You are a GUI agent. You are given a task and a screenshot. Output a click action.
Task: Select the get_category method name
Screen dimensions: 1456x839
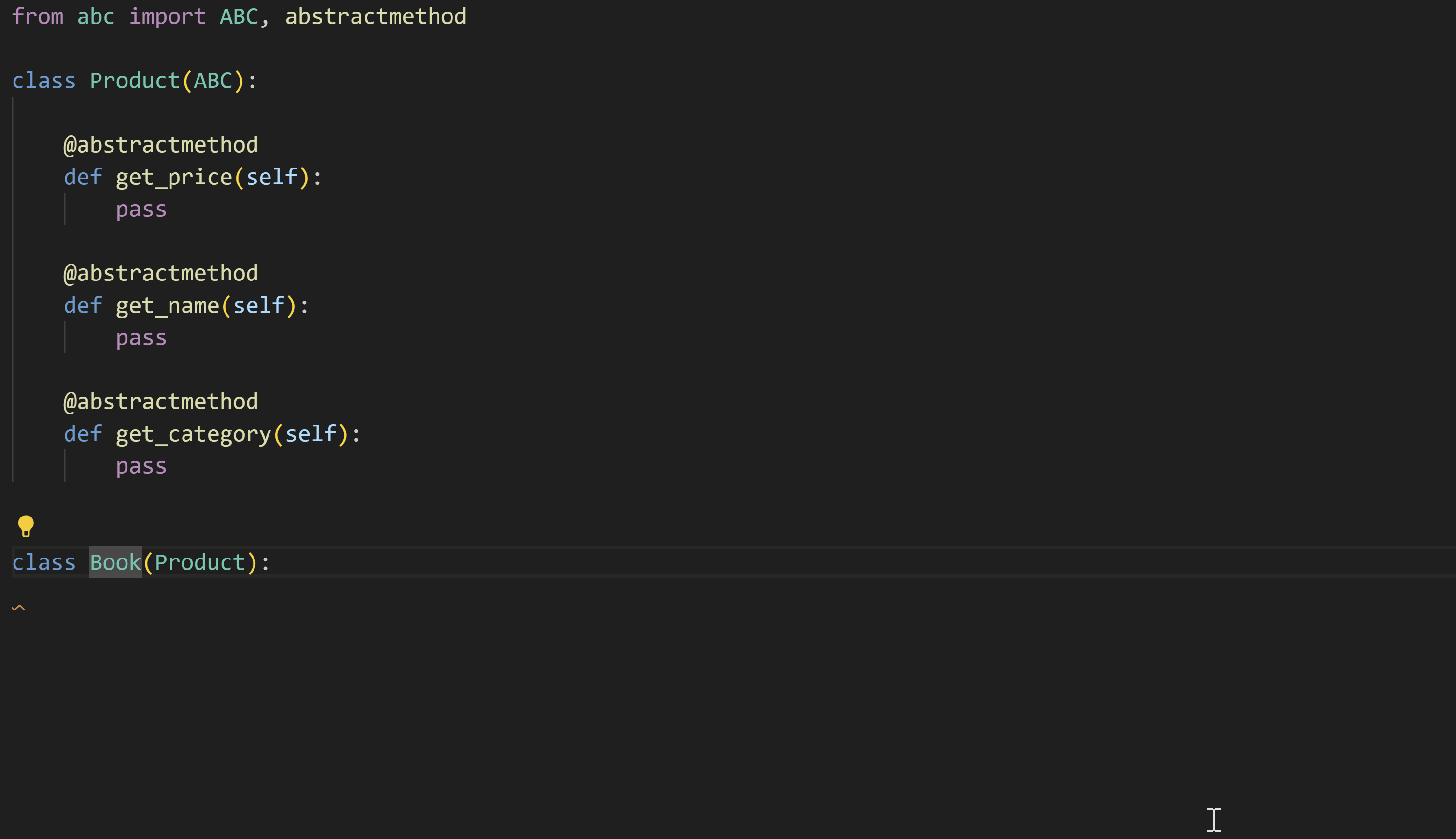point(194,434)
